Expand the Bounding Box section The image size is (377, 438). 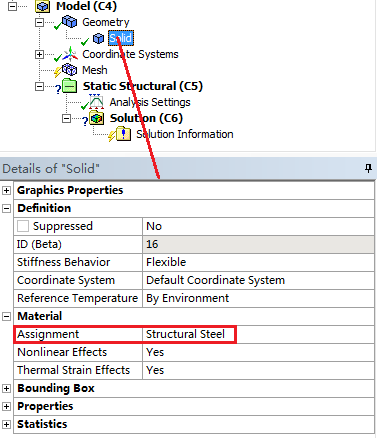tap(6, 388)
